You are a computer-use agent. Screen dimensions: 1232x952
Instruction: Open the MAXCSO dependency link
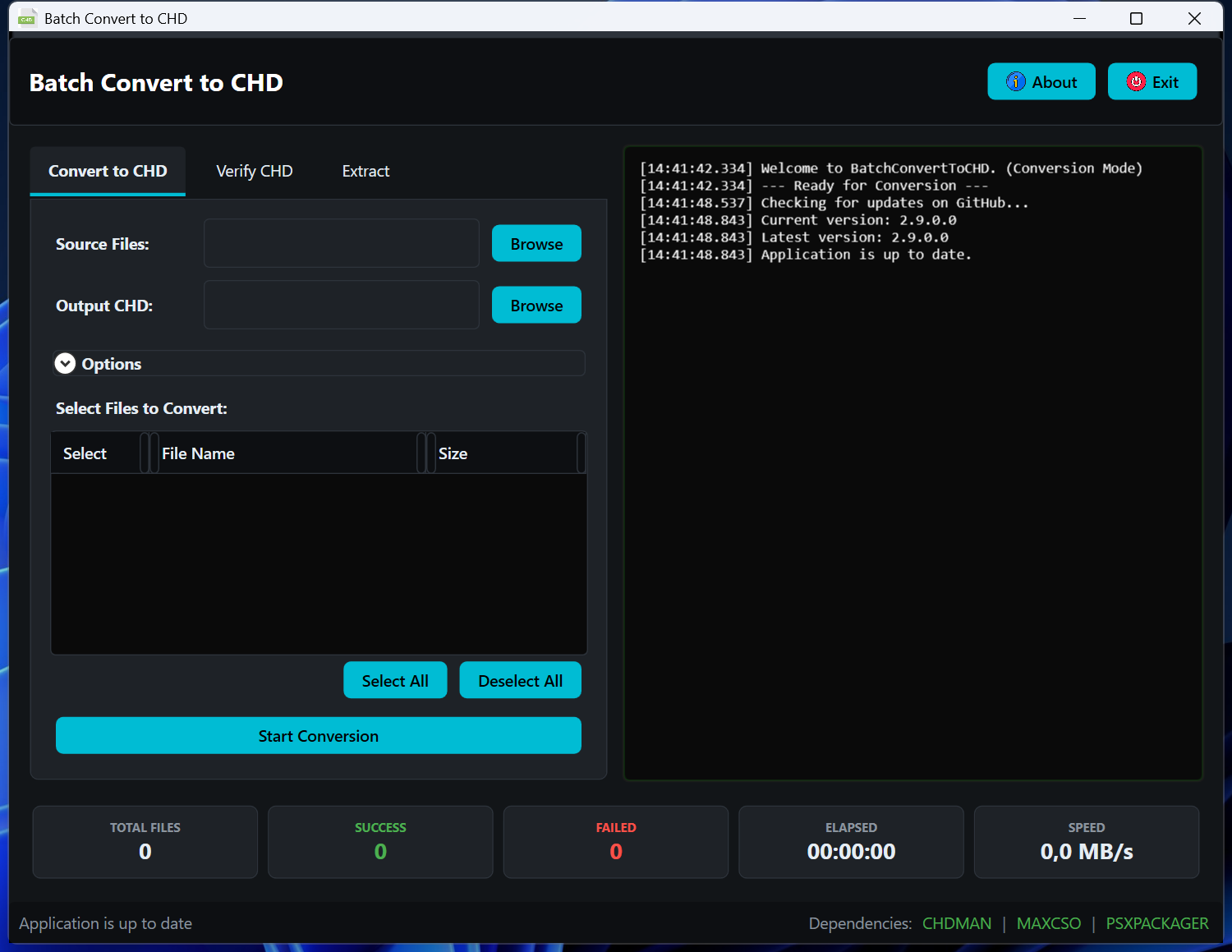pos(1049,923)
